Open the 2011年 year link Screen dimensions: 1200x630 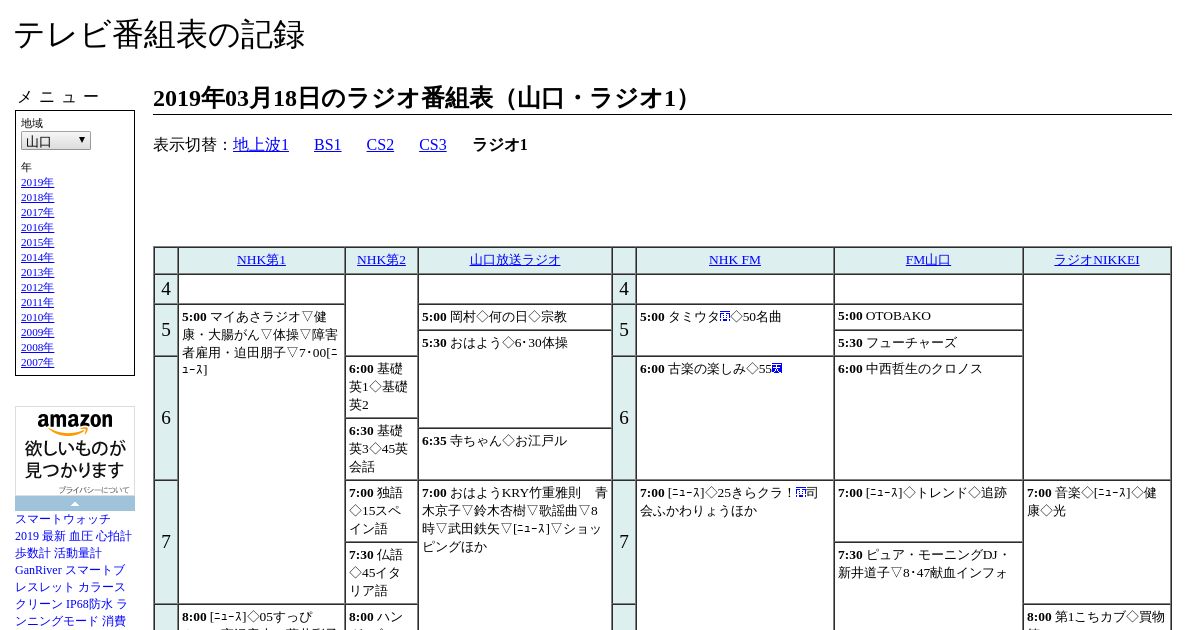coord(37,303)
